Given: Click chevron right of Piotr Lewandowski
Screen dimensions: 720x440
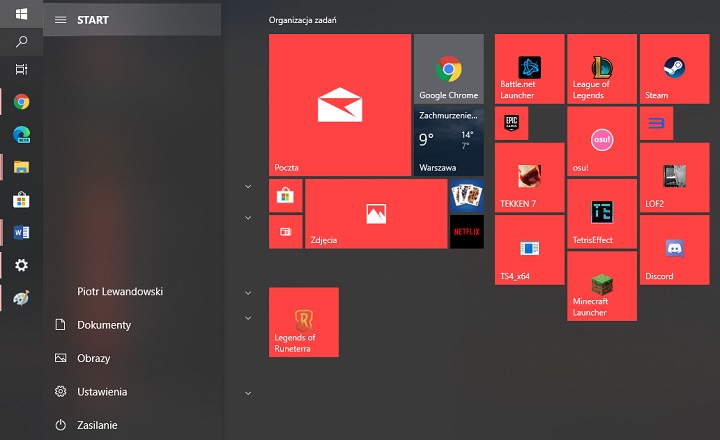Looking at the screenshot, I should (247, 292).
